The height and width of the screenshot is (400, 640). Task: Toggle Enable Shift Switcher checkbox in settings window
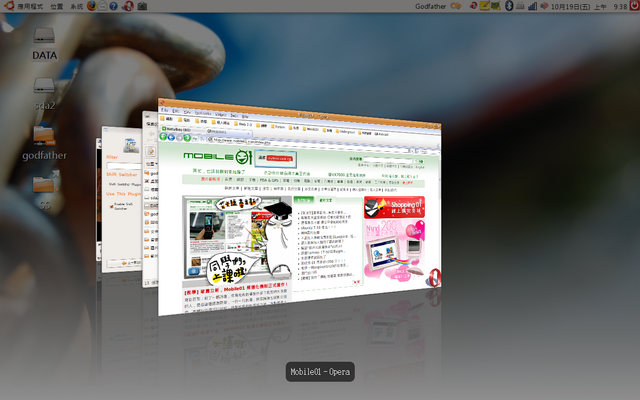[111, 206]
